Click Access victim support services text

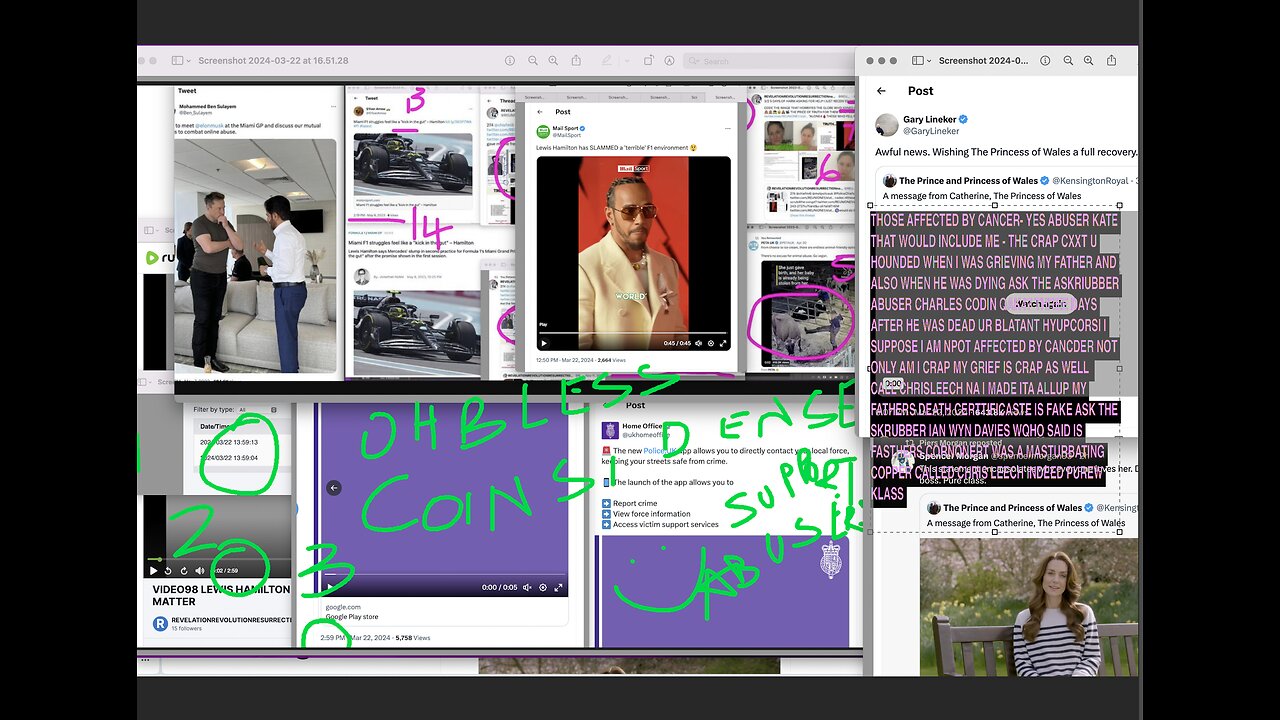(x=666, y=524)
